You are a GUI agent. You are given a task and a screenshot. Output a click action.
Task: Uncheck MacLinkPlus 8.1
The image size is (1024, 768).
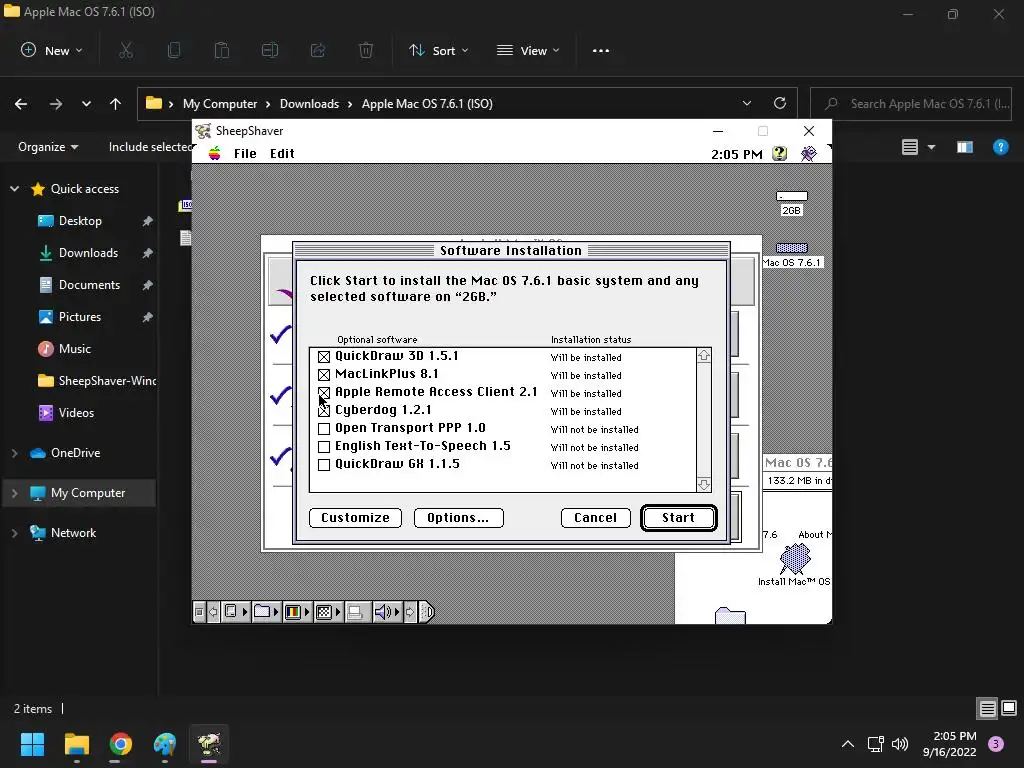tap(324, 375)
